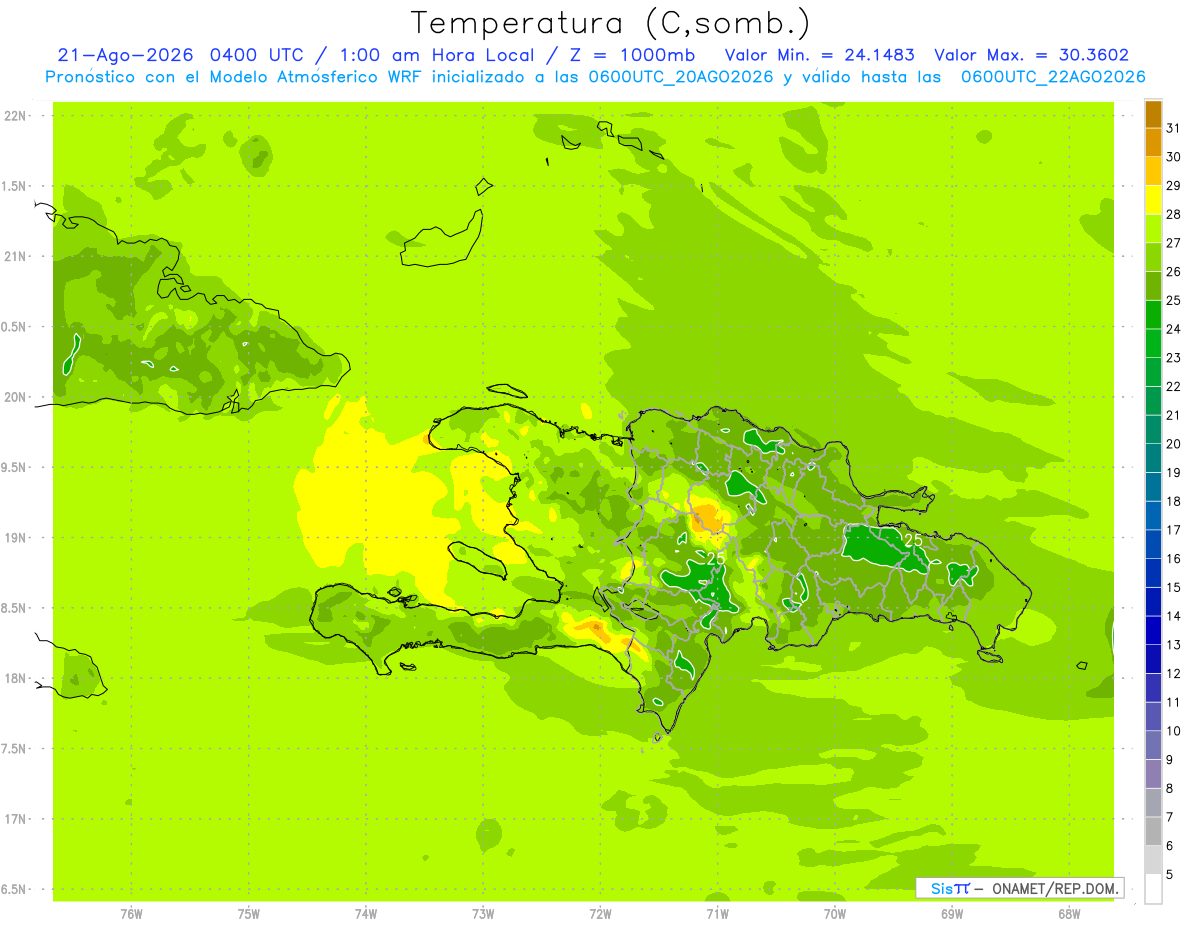1200x927 pixels.
Task: Pick the lime legend band between 27 and 28
Action: point(1153,229)
